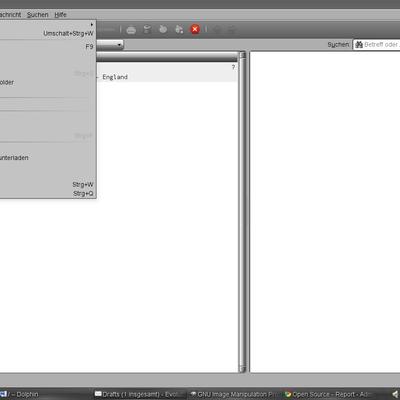Open the Hilfe menu
This screenshot has width=400, height=400.
pyautogui.click(x=61, y=15)
